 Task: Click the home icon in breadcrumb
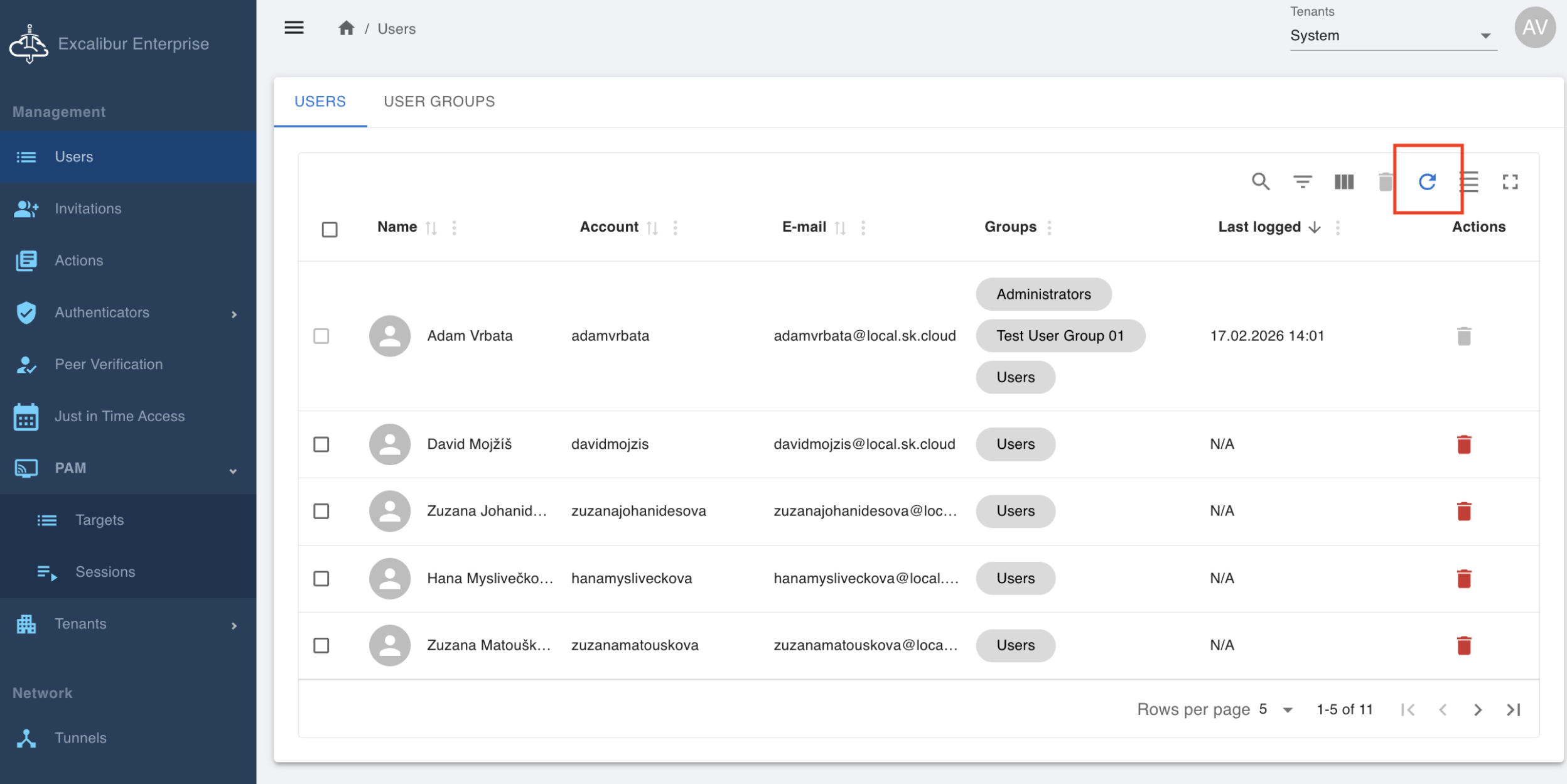[346, 29]
